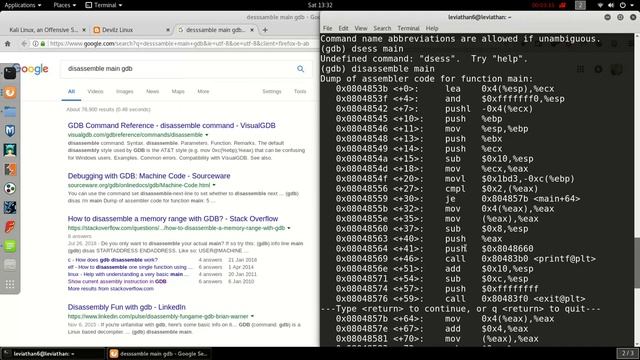Open How to disassemble memory range result
Viewport: 640px width, 360px height.
click(x=173, y=219)
